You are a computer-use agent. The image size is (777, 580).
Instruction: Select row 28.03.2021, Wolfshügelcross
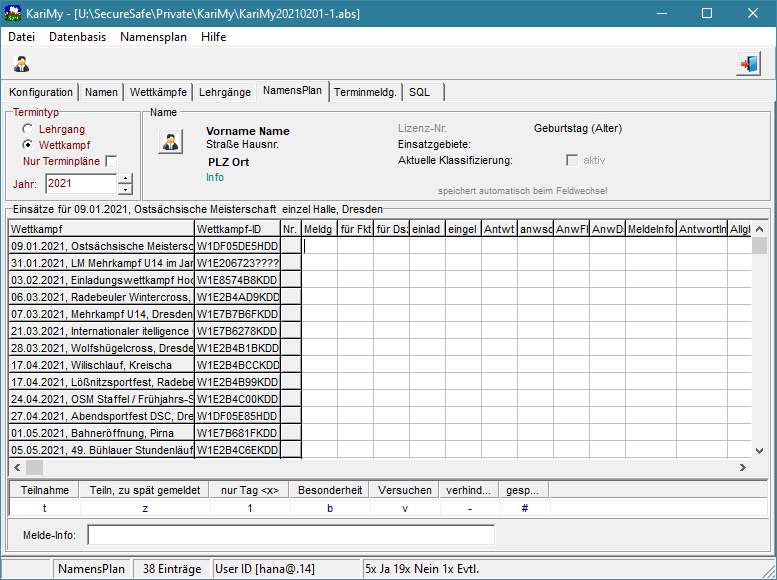101,348
